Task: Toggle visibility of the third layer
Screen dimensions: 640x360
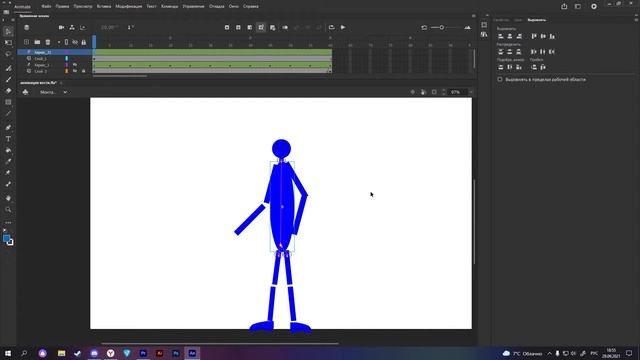Action: [x=75, y=64]
